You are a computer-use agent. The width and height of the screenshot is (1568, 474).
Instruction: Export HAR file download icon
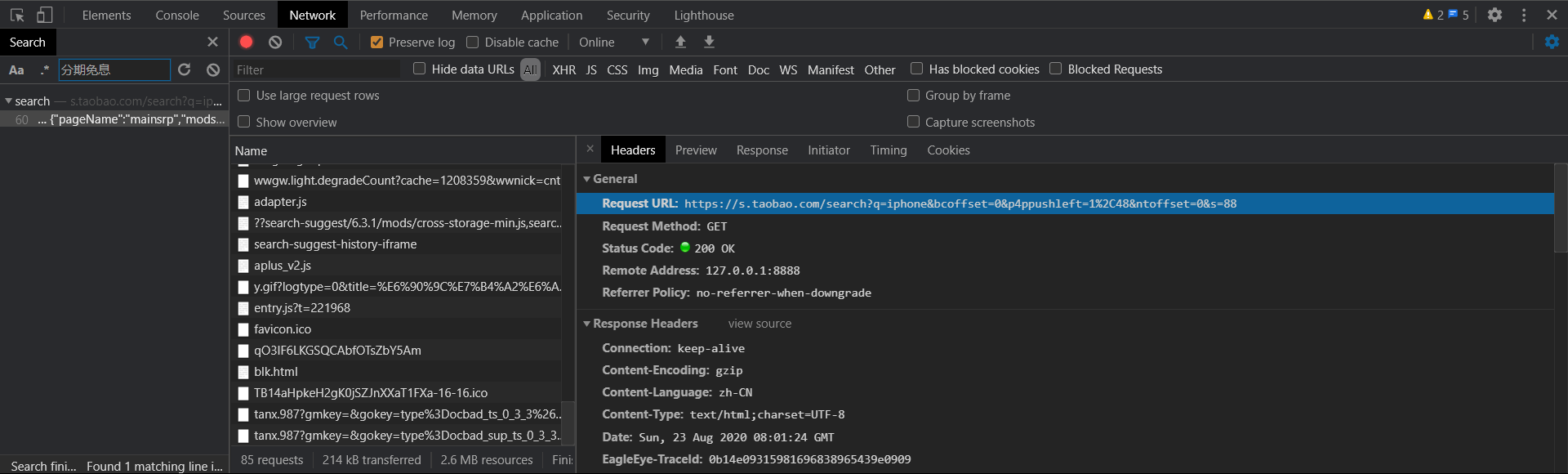(x=709, y=42)
